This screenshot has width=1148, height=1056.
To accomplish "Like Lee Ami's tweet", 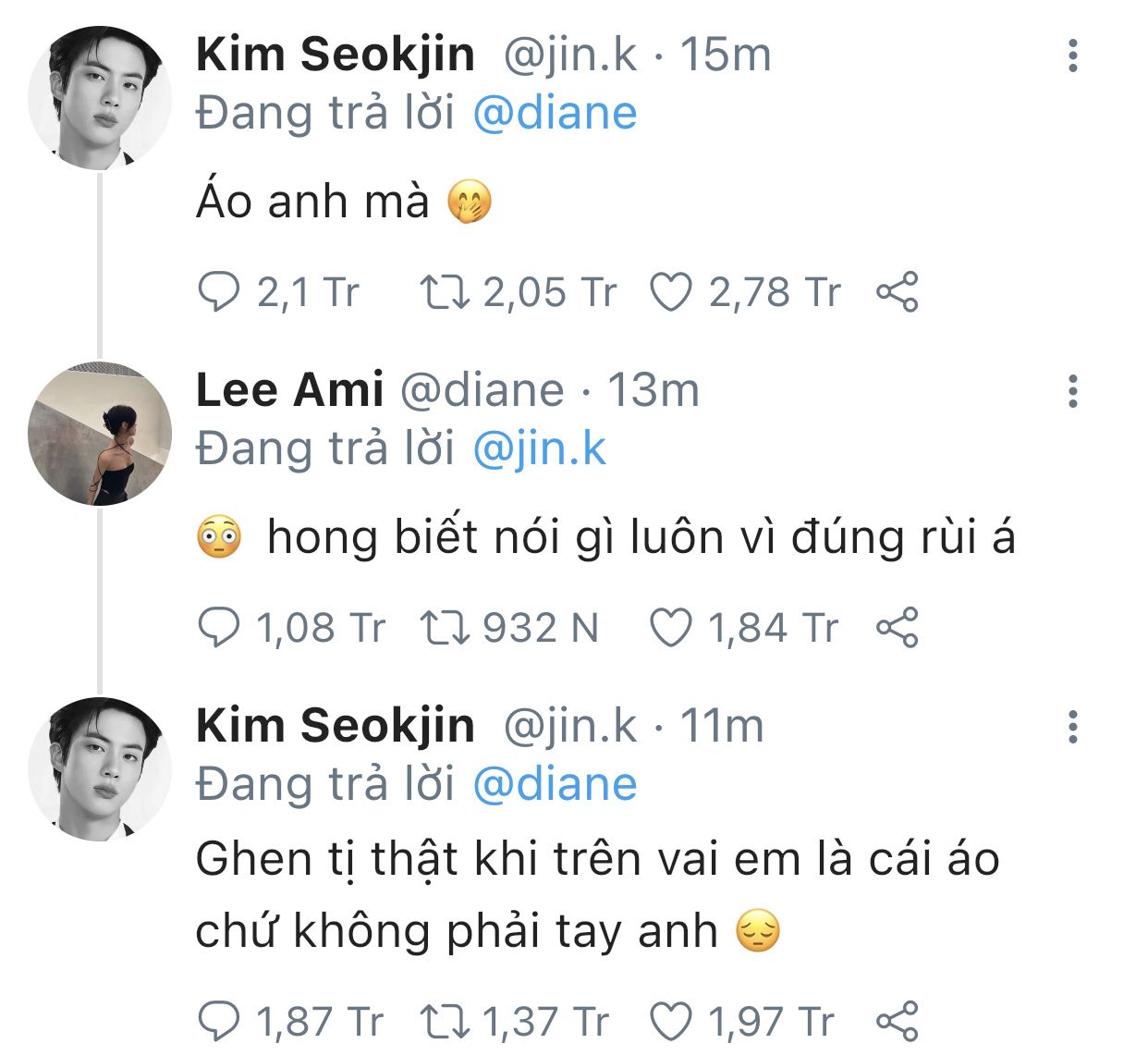I will click(670, 628).
